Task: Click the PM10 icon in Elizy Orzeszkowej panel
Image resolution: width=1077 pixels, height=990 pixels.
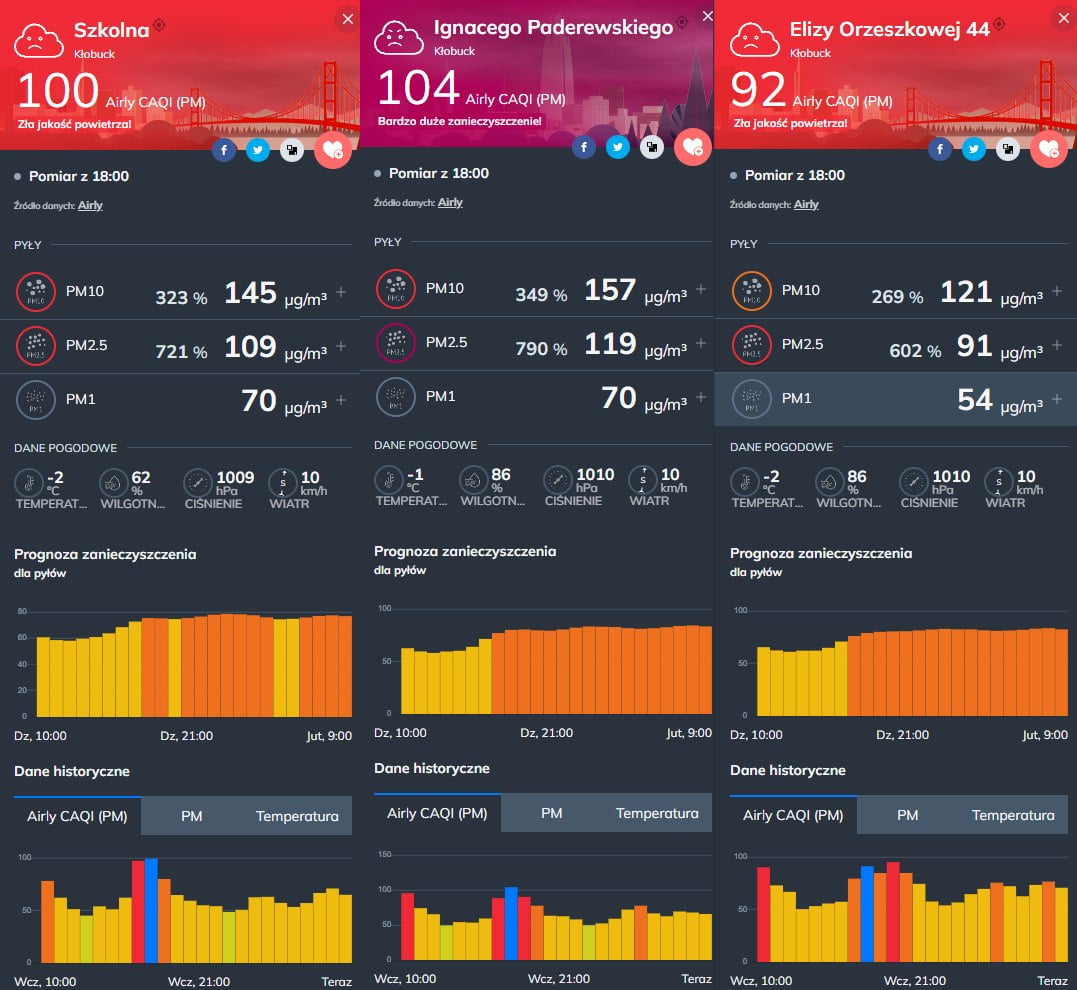Action: [750, 292]
